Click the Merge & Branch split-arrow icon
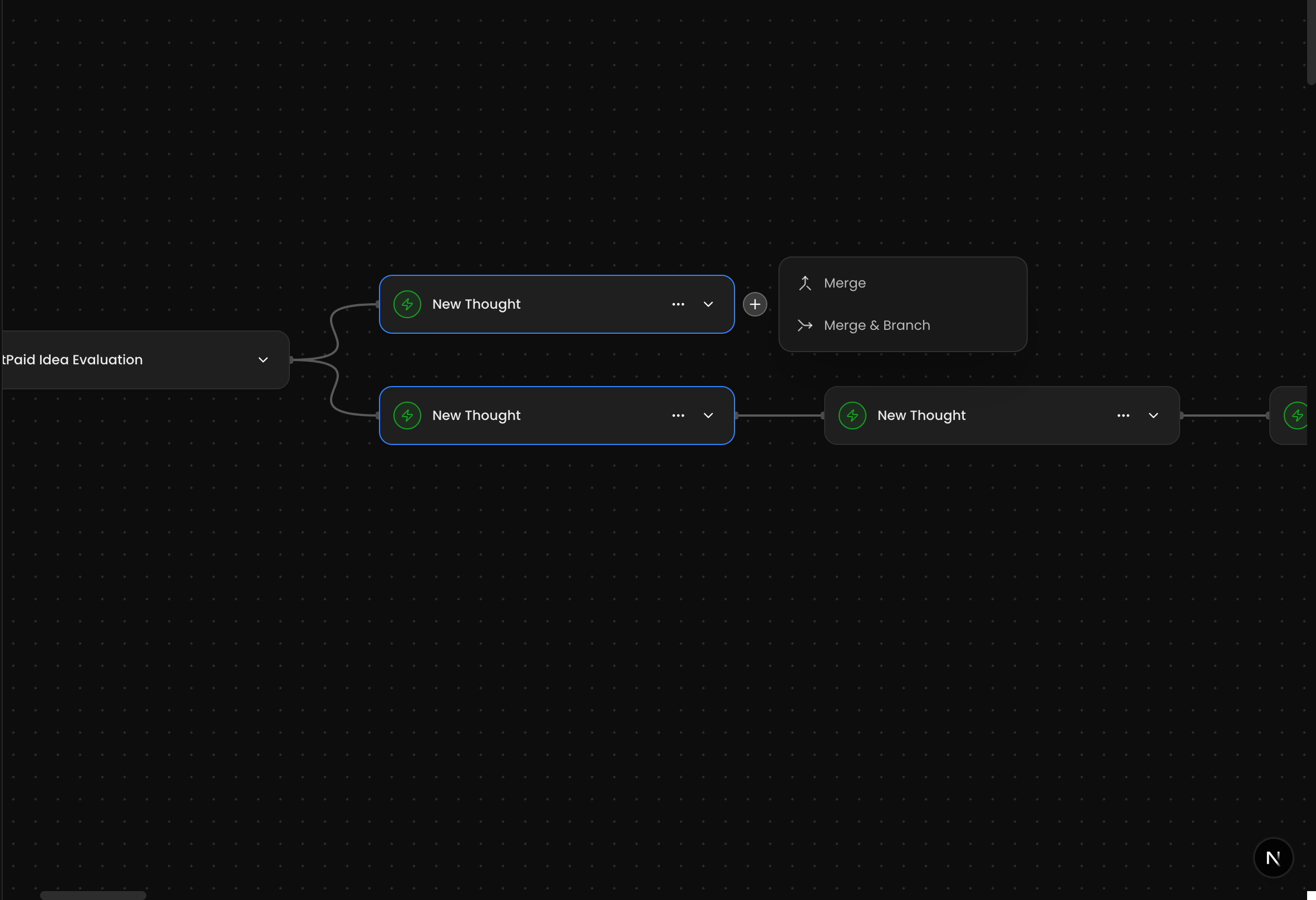Image resolution: width=1316 pixels, height=900 pixels. point(805,325)
